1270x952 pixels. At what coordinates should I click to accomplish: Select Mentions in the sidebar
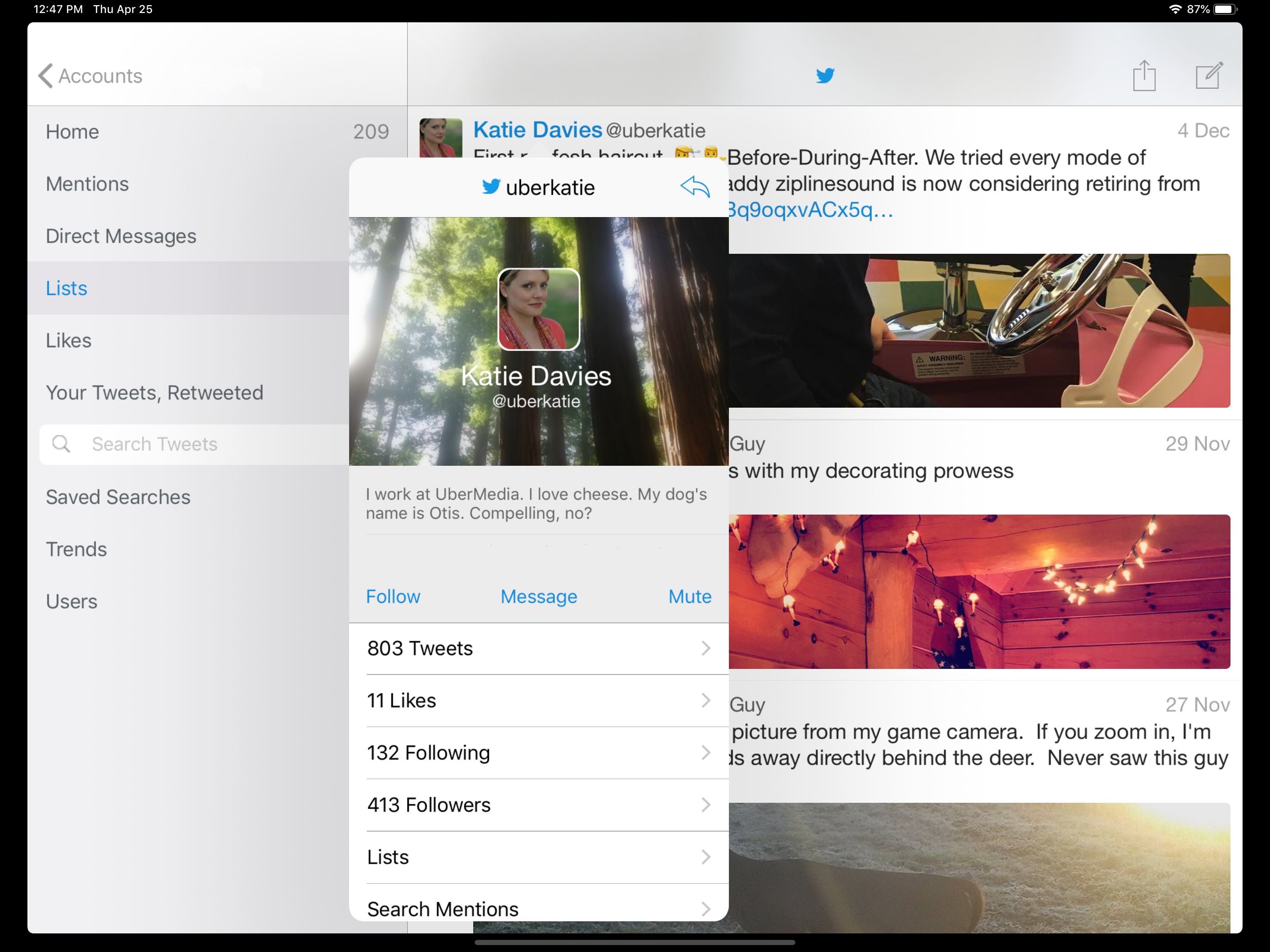coord(87,184)
